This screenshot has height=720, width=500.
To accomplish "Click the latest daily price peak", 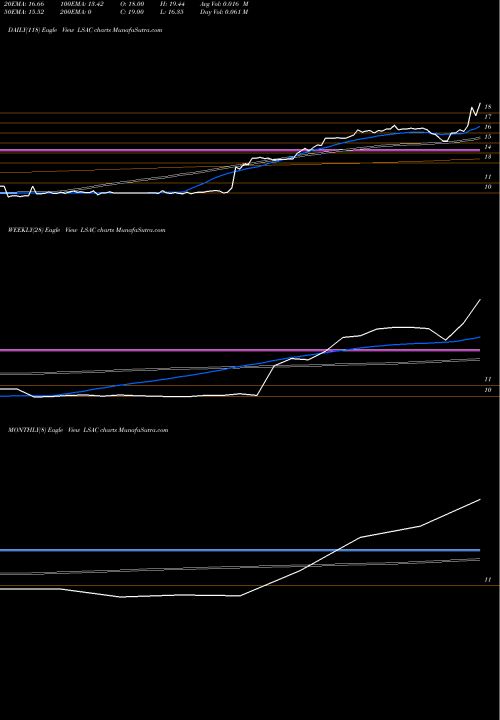I will pyautogui.click(x=480, y=104).
